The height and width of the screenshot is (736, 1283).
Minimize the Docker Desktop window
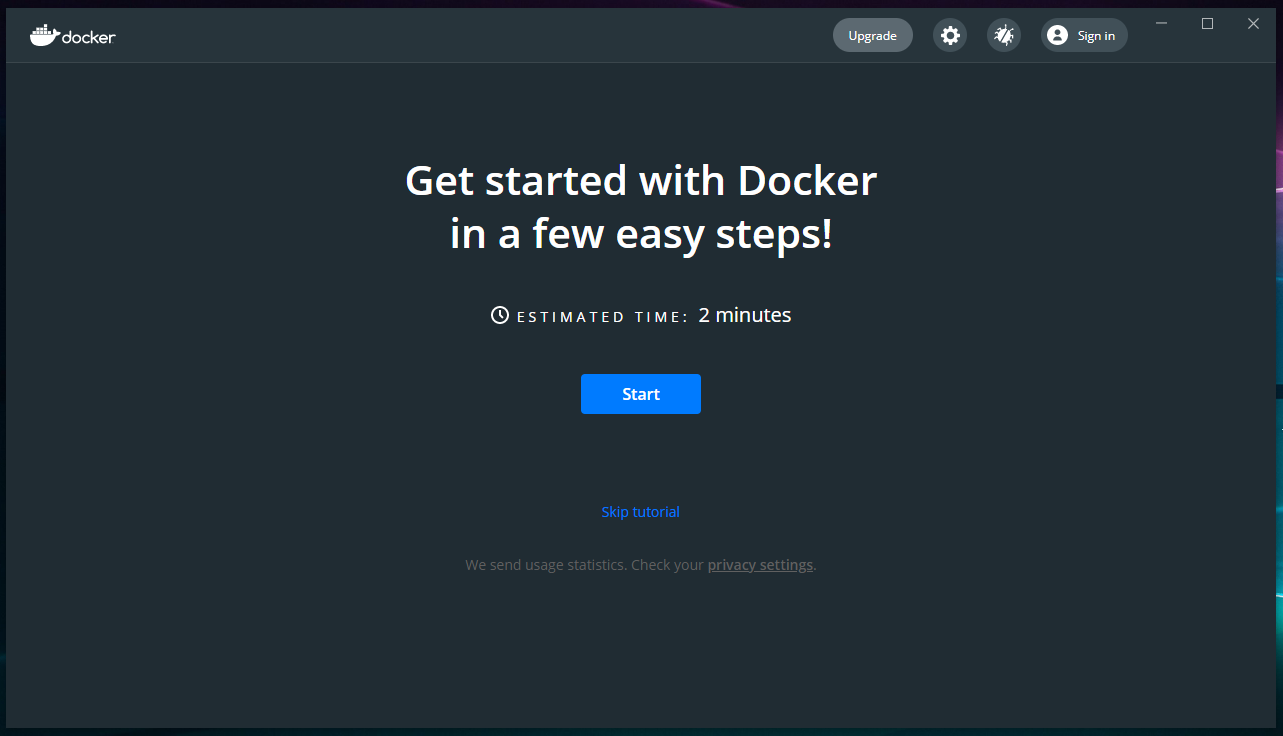click(x=1161, y=24)
